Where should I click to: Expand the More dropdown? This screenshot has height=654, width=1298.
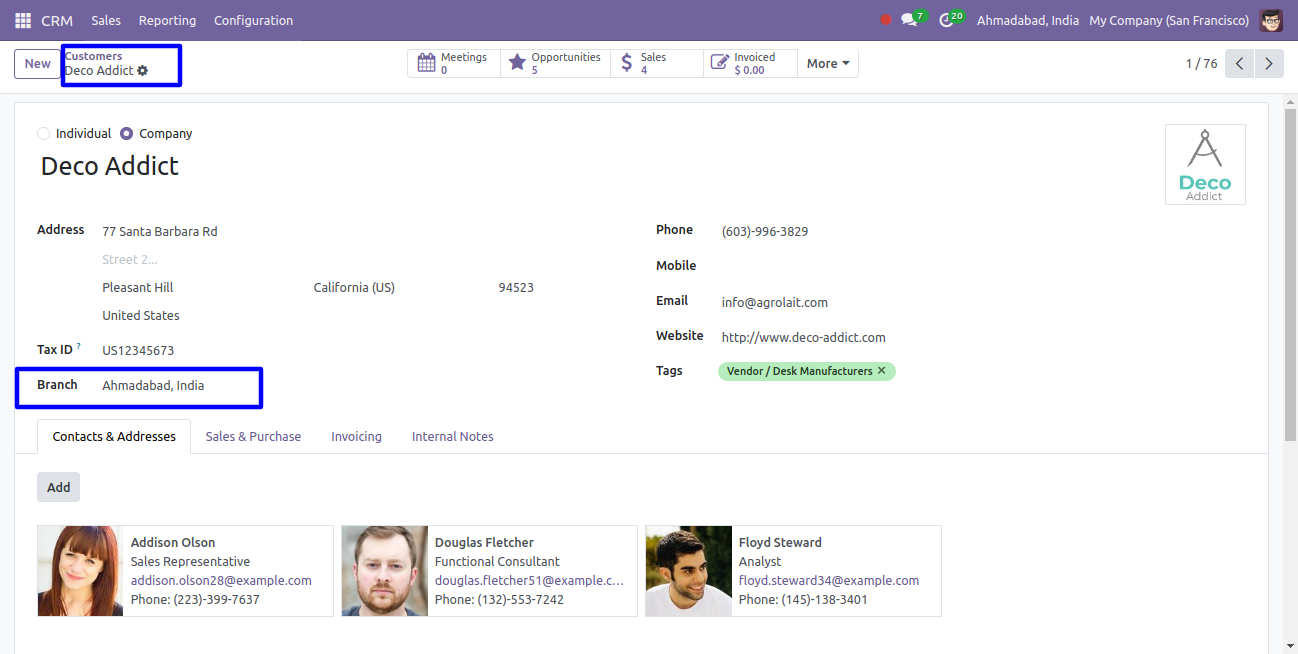pos(827,64)
